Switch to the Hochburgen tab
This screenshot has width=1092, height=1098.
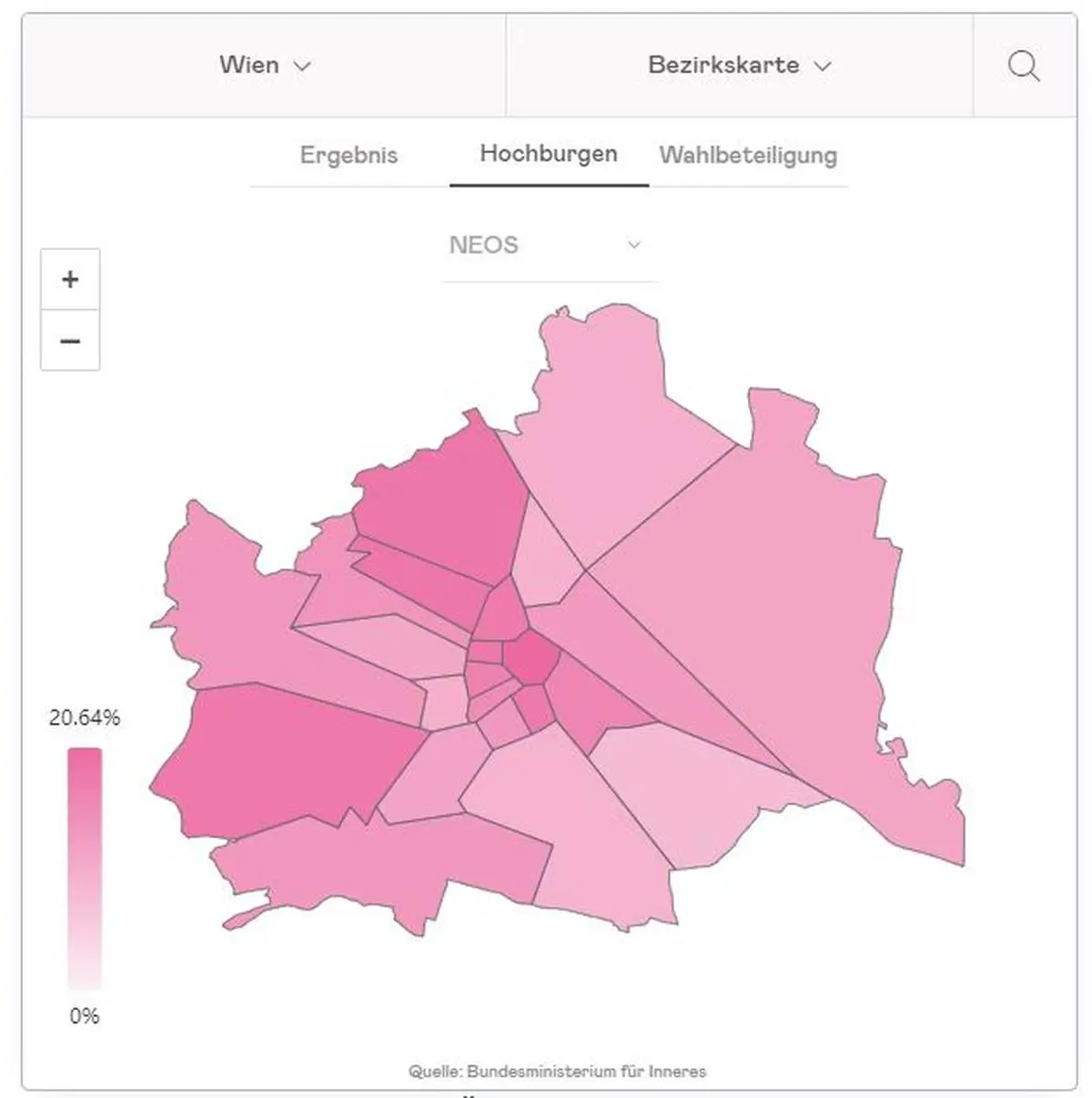[549, 154]
